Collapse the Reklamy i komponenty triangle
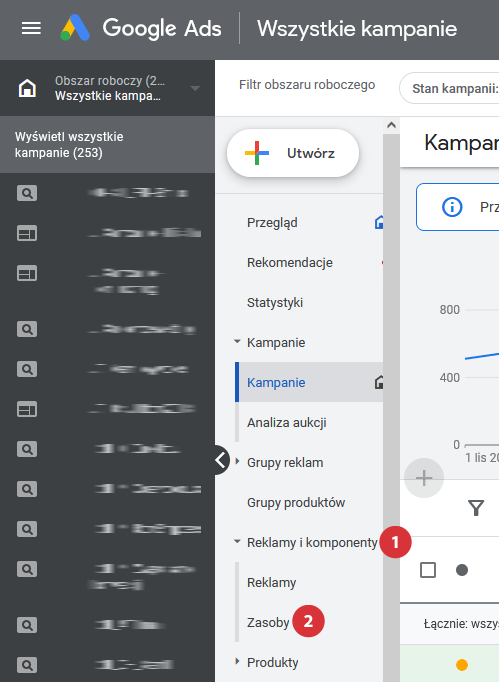 click(237, 542)
